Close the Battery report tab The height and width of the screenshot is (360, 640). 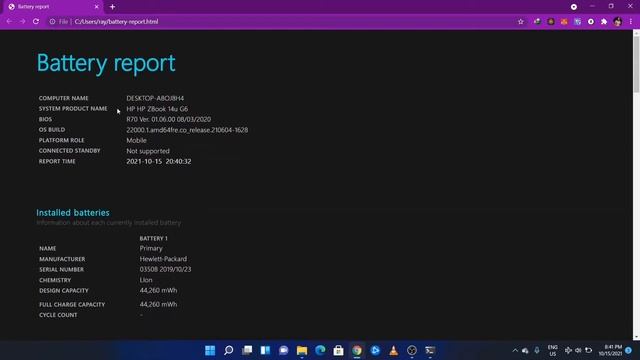click(x=97, y=7)
